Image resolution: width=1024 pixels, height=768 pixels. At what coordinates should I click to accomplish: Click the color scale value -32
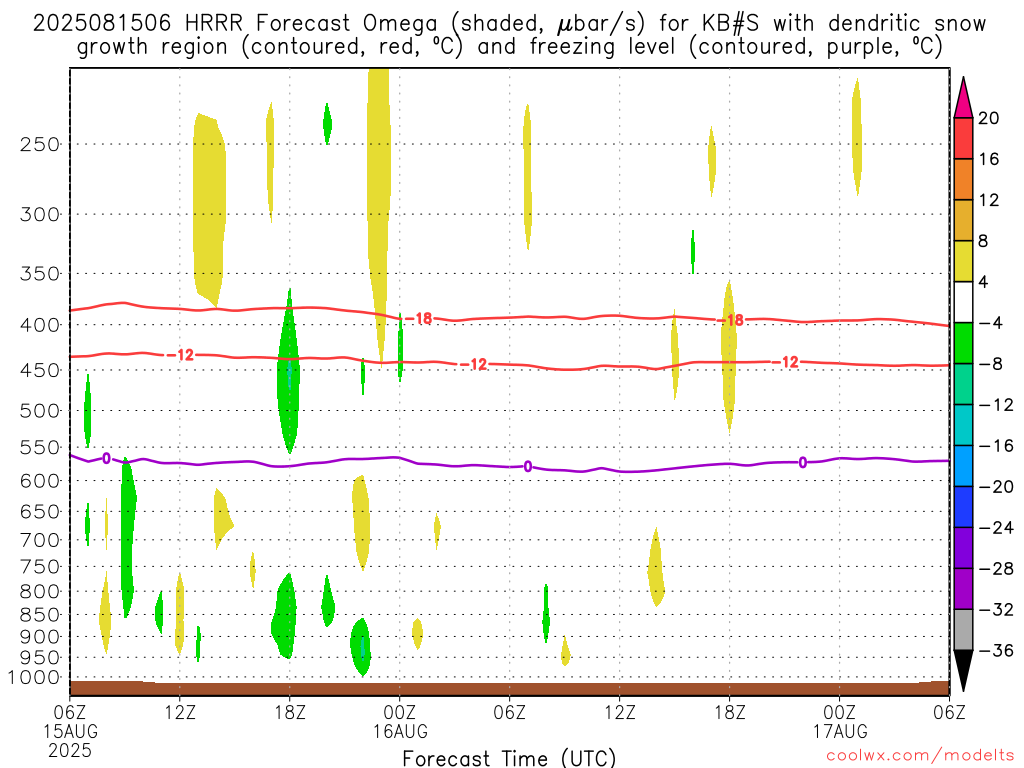pyautogui.click(x=996, y=609)
